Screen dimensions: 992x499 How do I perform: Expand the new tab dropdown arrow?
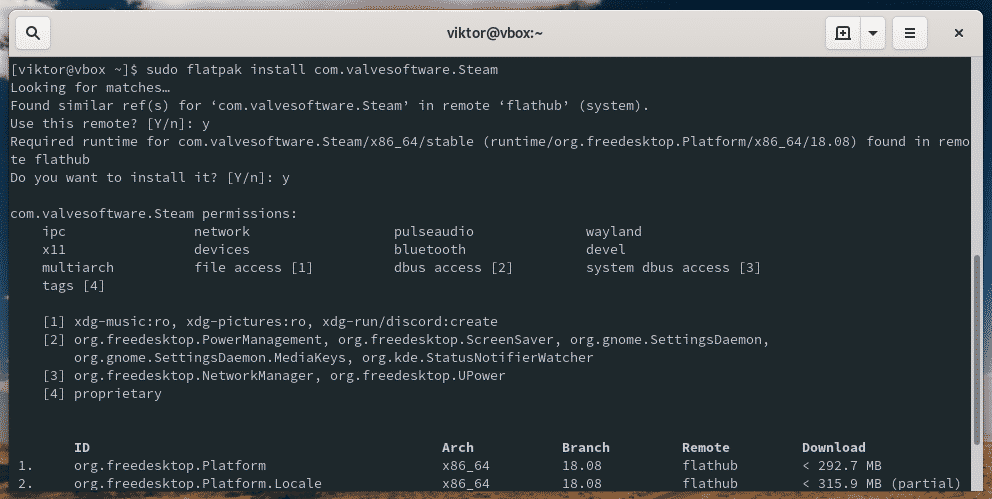tap(872, 33)
